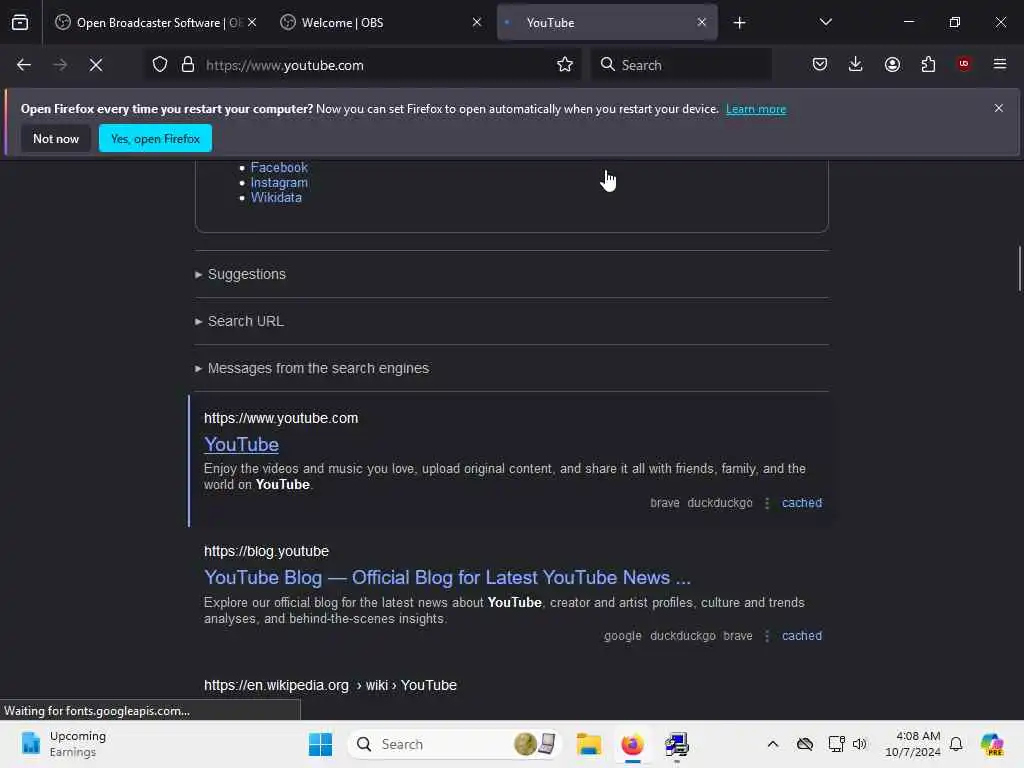Open the Save to Pocket icon
The image size is (1024, 768).
[x=820, y=64]
